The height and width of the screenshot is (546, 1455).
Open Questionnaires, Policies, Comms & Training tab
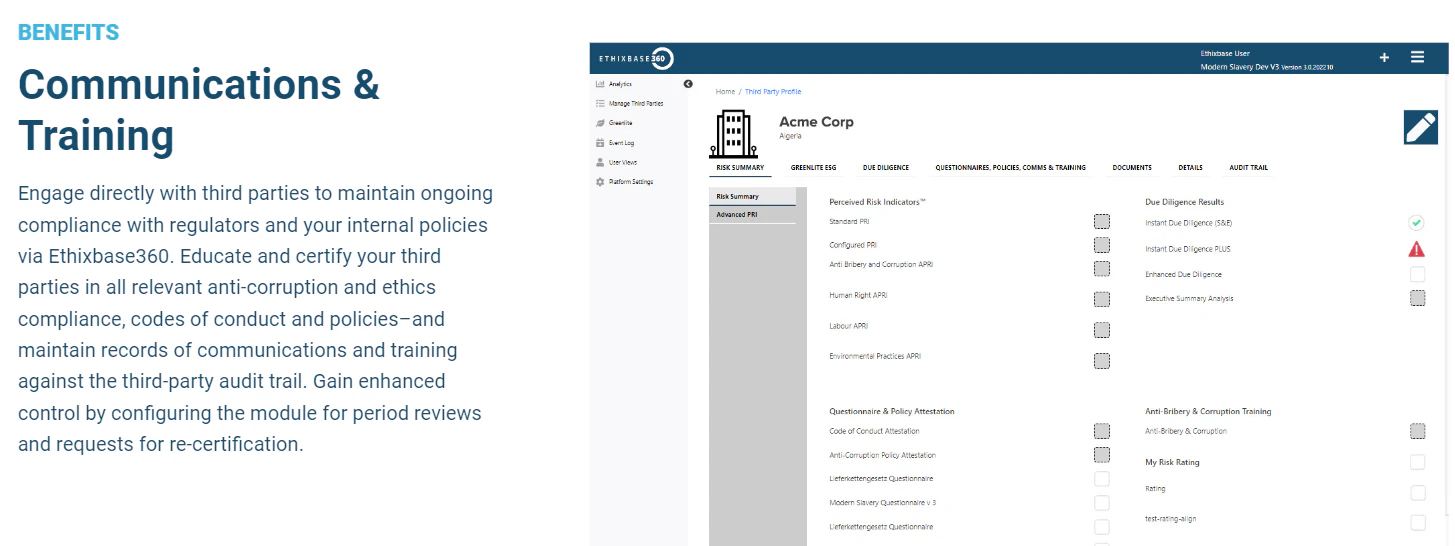(1010, 168)
